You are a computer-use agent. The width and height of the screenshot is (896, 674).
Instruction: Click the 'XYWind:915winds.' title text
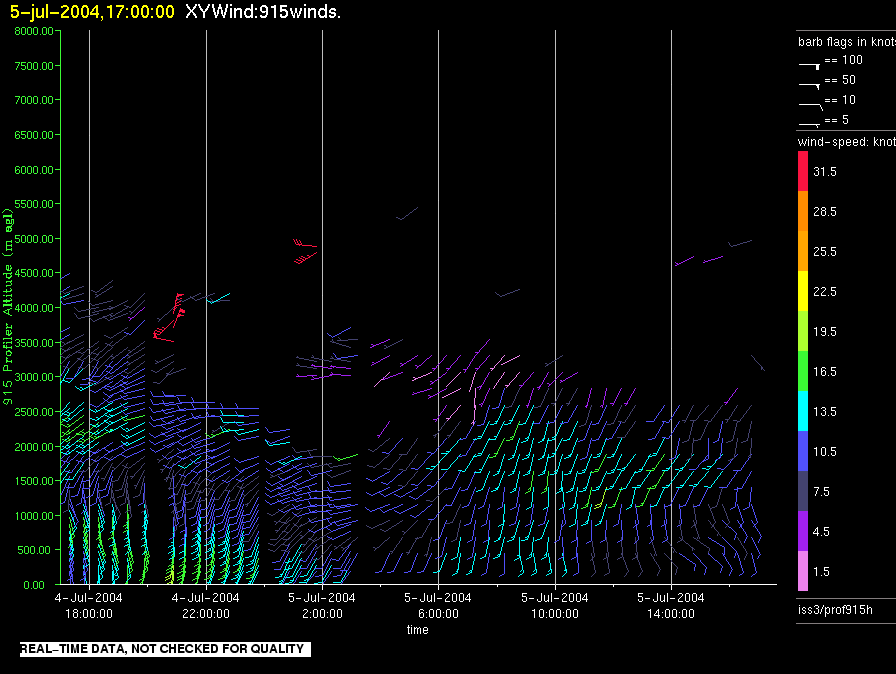tap(263, 11)
